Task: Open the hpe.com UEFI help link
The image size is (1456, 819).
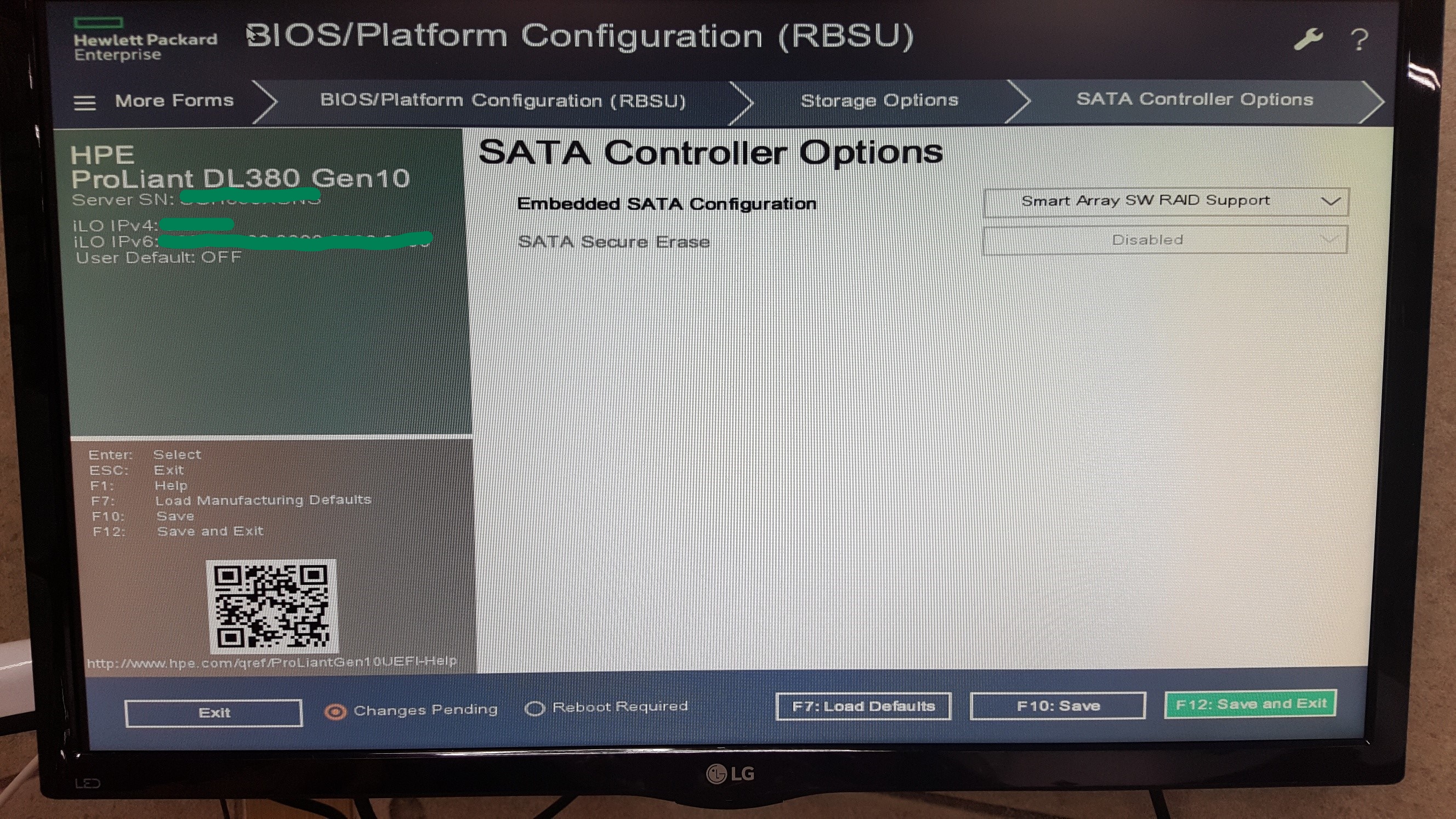Action: [x=271, y=662]
